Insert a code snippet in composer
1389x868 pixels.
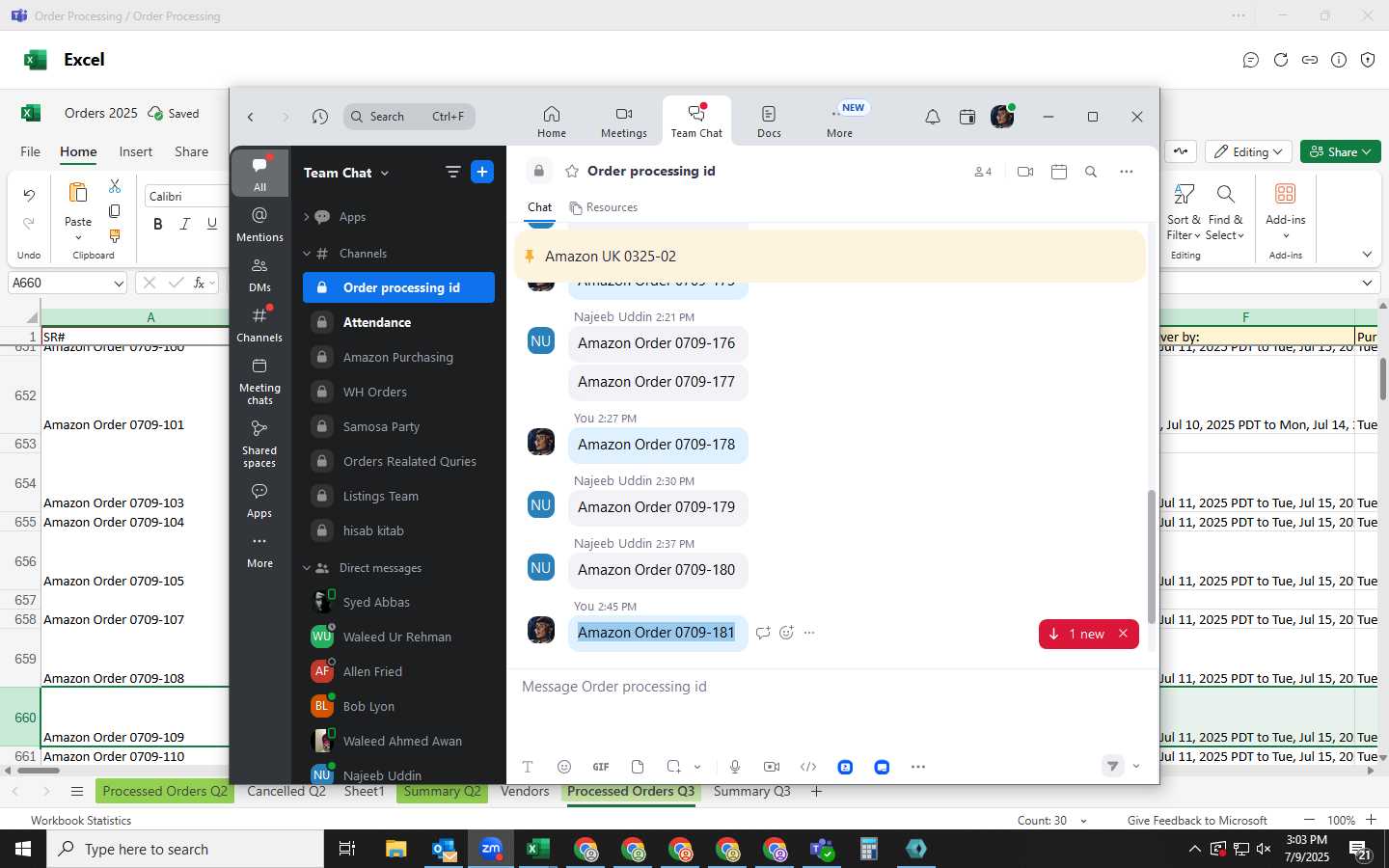pyautogui.click(x=808, y=767)
